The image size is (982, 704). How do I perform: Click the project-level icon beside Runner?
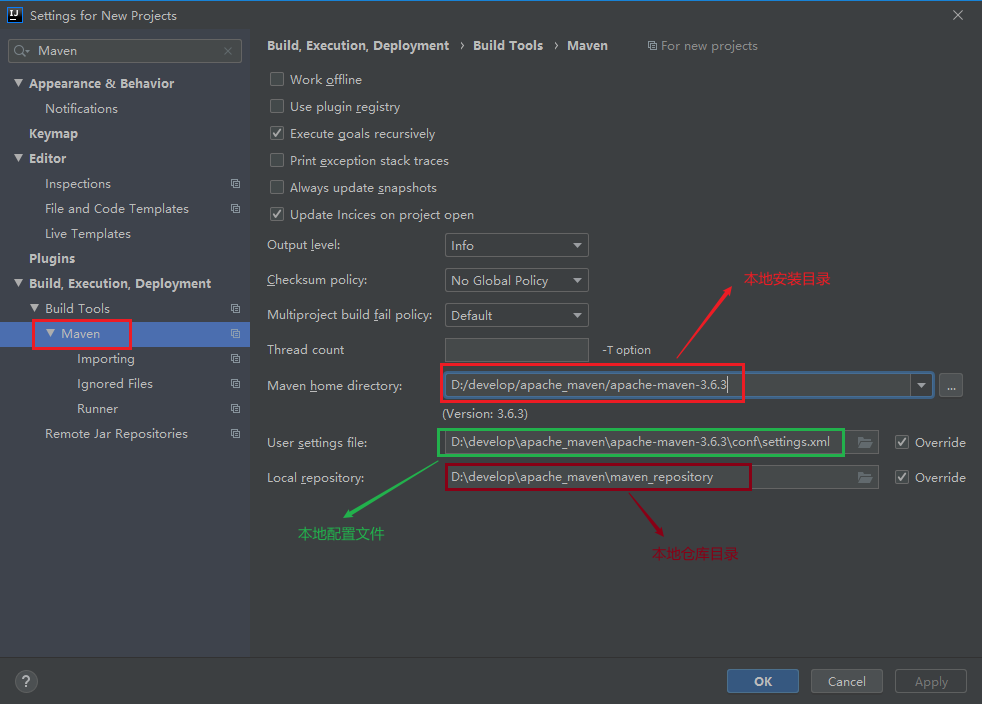[235, 408]
